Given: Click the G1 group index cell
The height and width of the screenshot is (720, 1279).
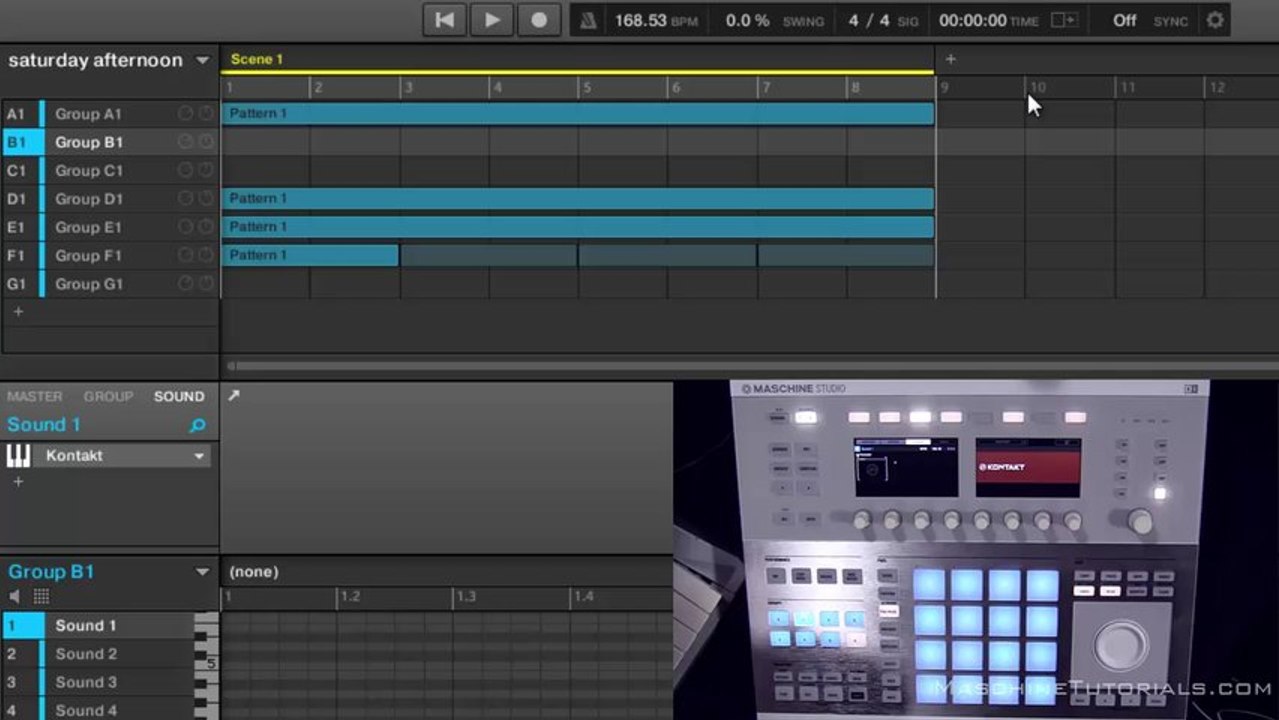Looking at the screenshot, I should 19,284.
